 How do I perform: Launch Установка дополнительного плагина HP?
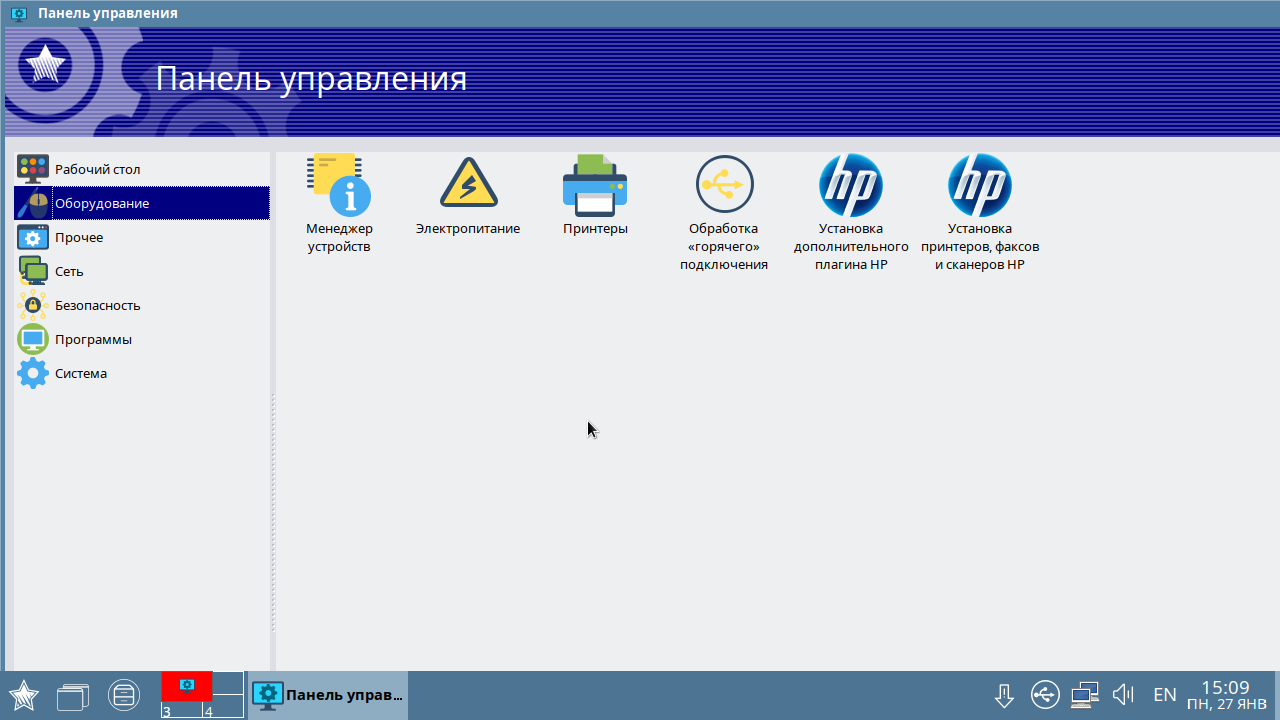(x=850, y=186)
